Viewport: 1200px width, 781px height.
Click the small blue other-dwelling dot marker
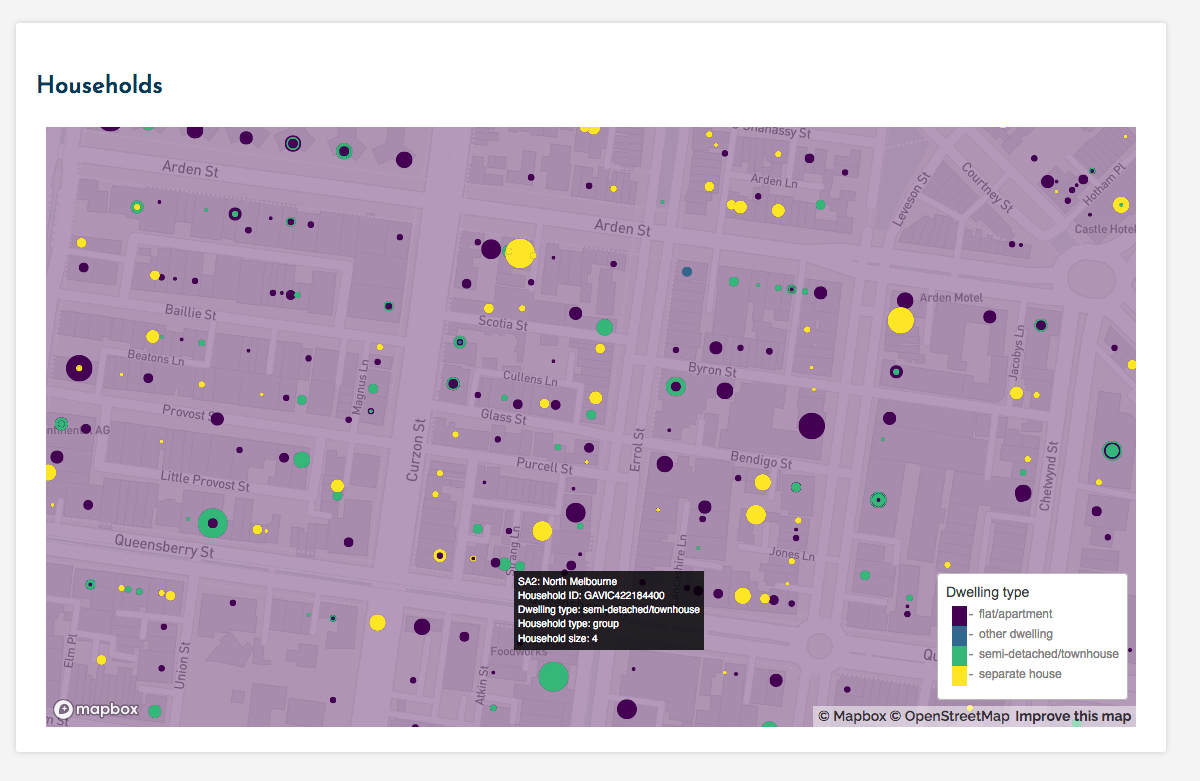point(687,271)
